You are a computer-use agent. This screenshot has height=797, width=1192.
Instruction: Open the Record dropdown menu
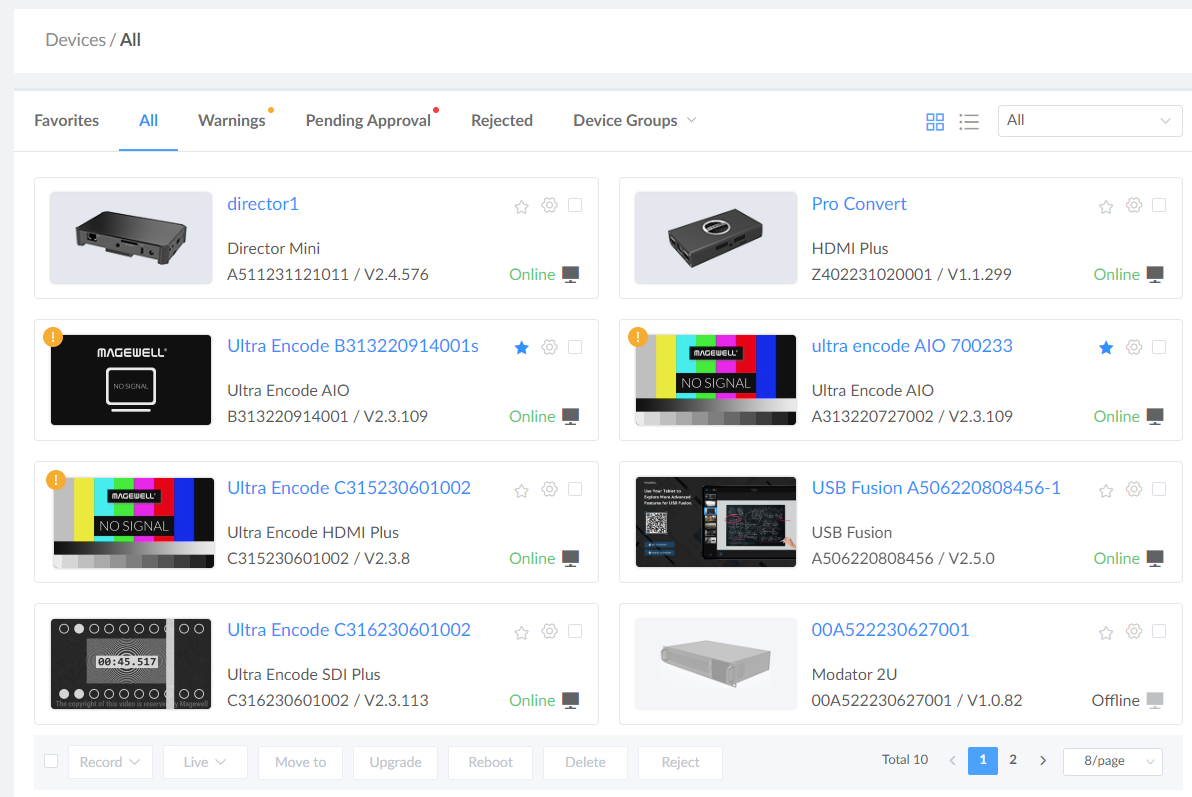click(110, 762)
